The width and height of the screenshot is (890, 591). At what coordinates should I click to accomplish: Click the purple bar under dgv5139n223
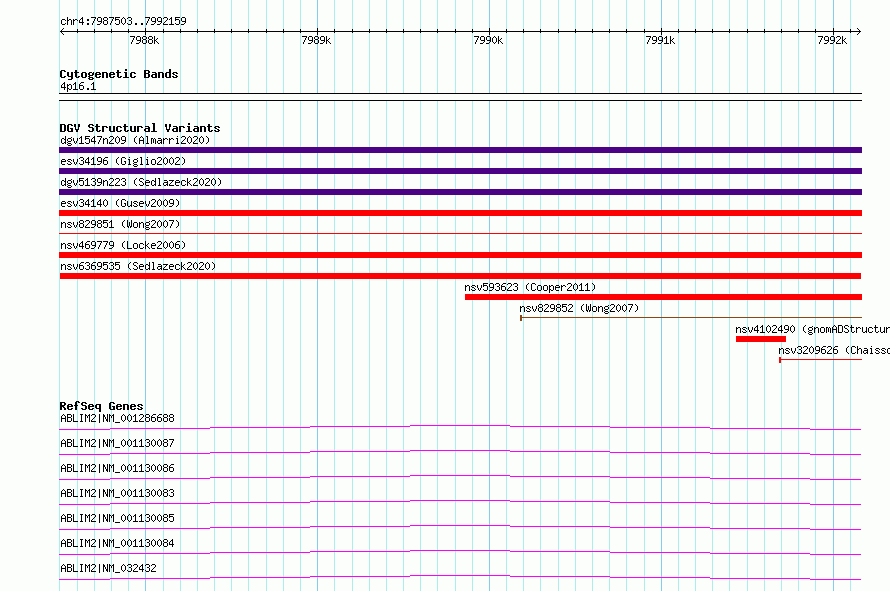click(x=460, y=192)
